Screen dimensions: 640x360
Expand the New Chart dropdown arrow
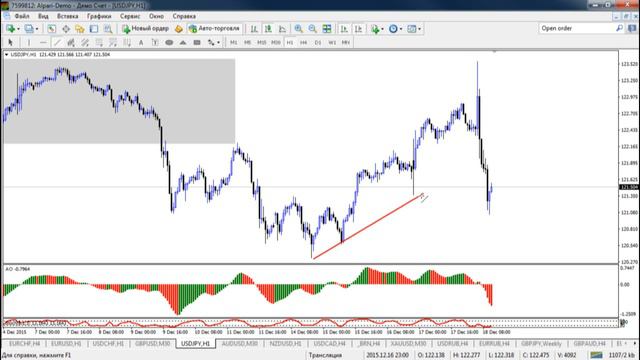tap(18, 29)
